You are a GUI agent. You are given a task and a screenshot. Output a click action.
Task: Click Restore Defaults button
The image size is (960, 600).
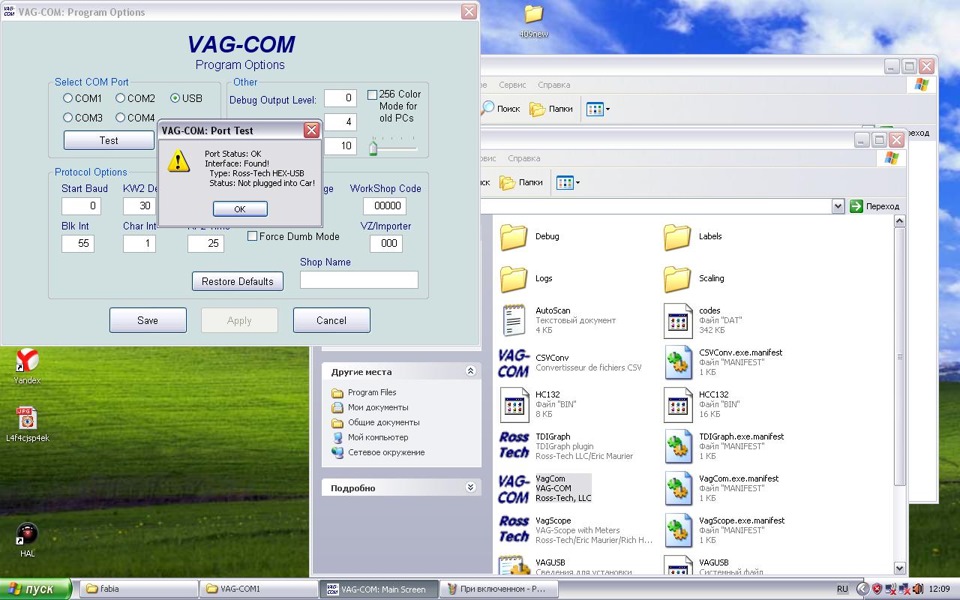coord(238,281)
